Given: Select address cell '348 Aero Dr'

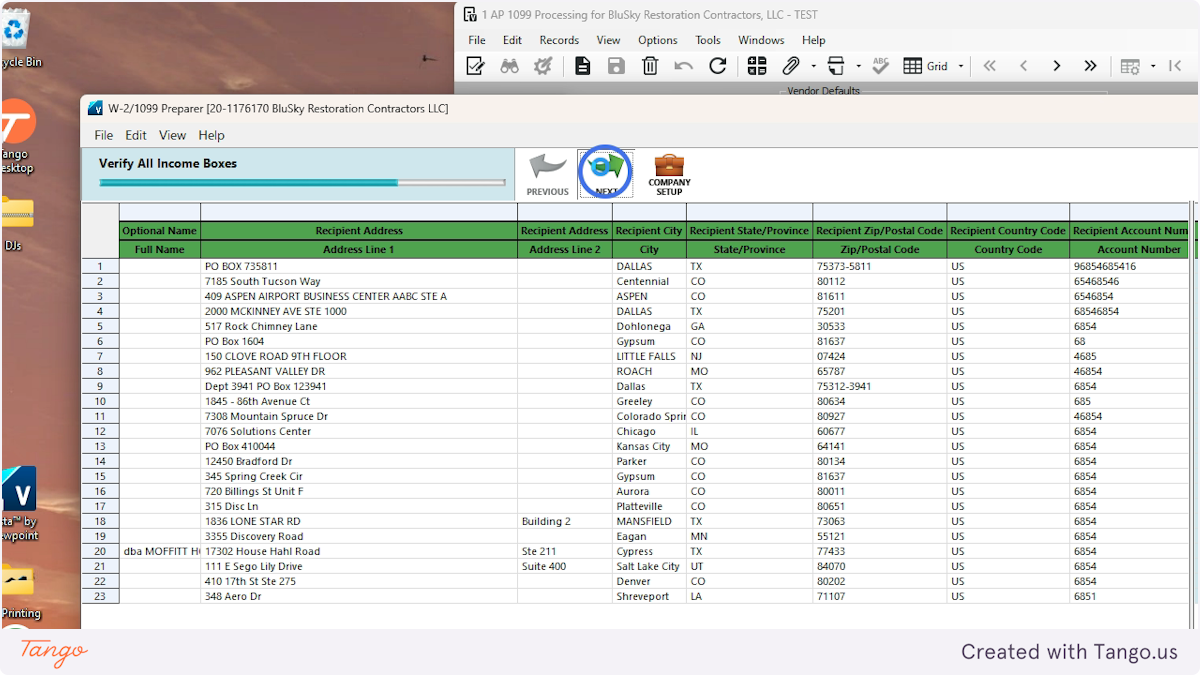Looking at the screenshot, I should (359, 597).
